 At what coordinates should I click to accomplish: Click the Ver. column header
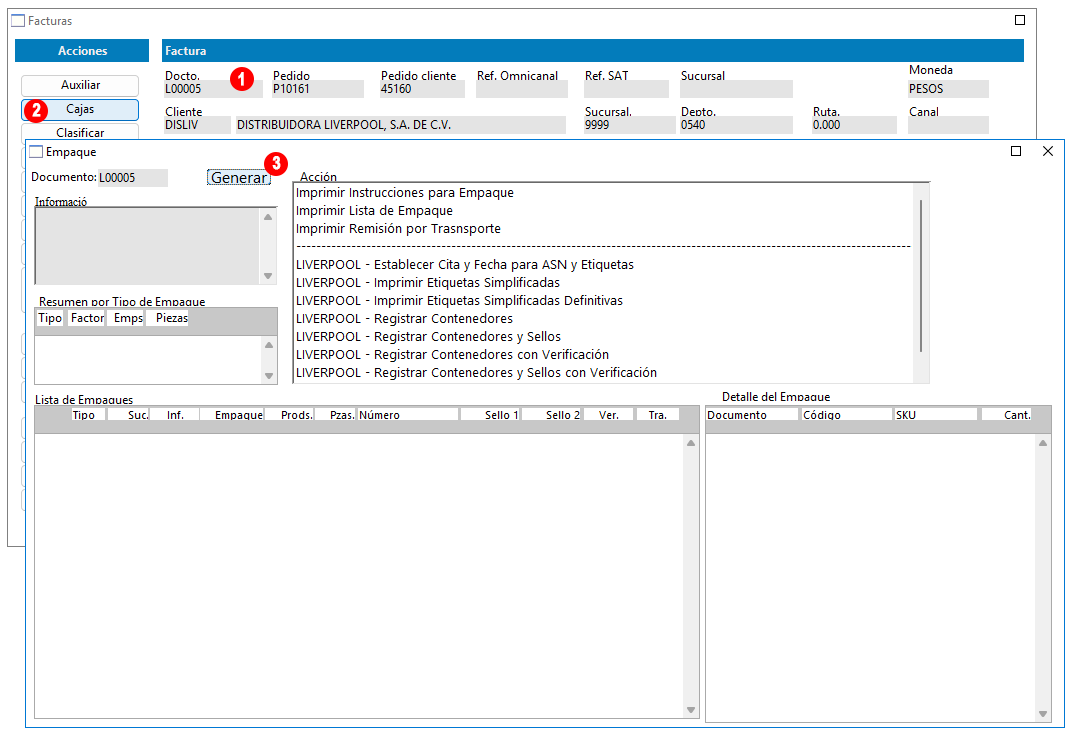pyautogui.click(x=609, y=415)
